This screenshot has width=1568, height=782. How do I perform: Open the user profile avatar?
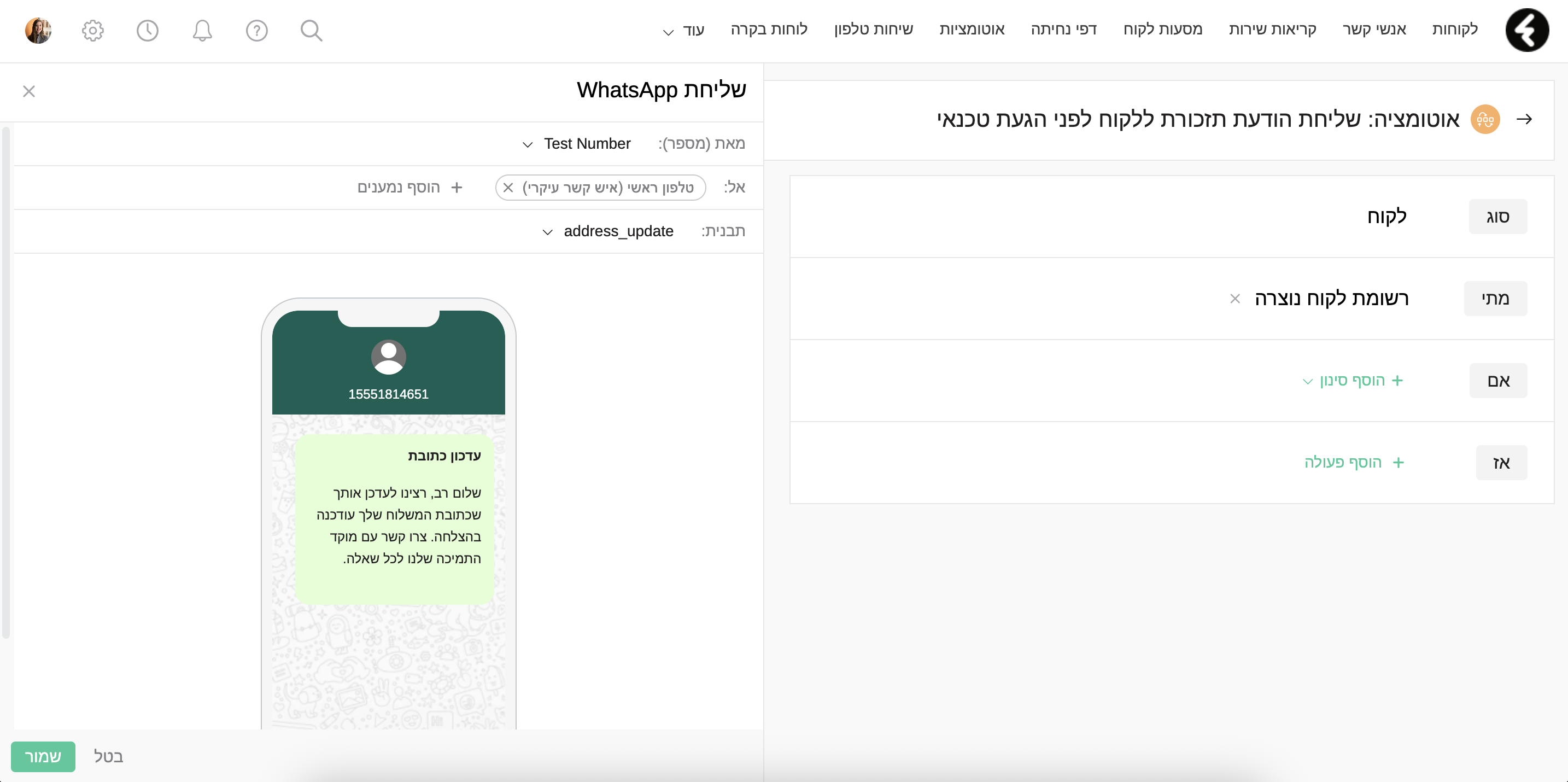(38, 31)
